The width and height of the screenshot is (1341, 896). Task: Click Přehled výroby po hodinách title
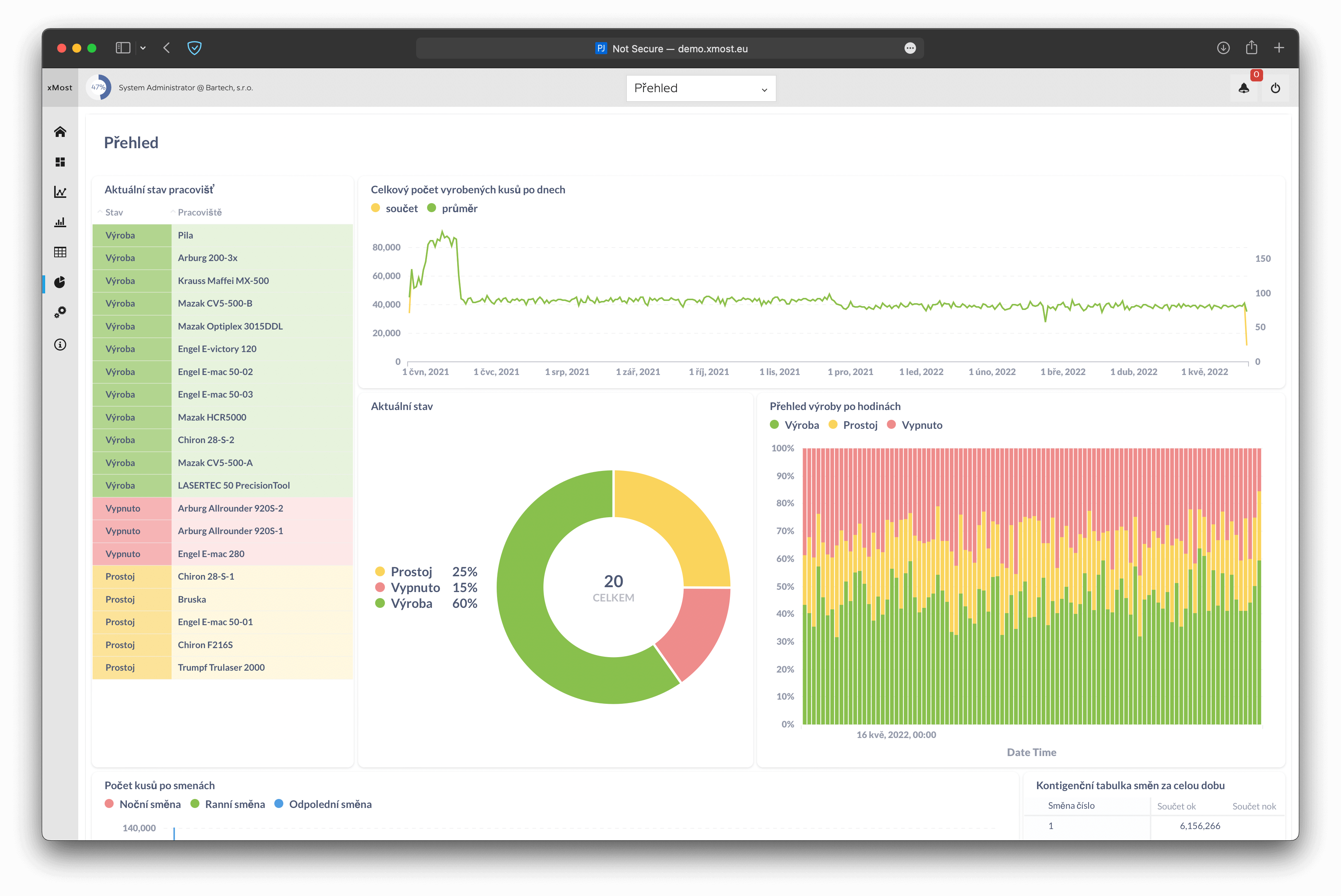[835, 406]
